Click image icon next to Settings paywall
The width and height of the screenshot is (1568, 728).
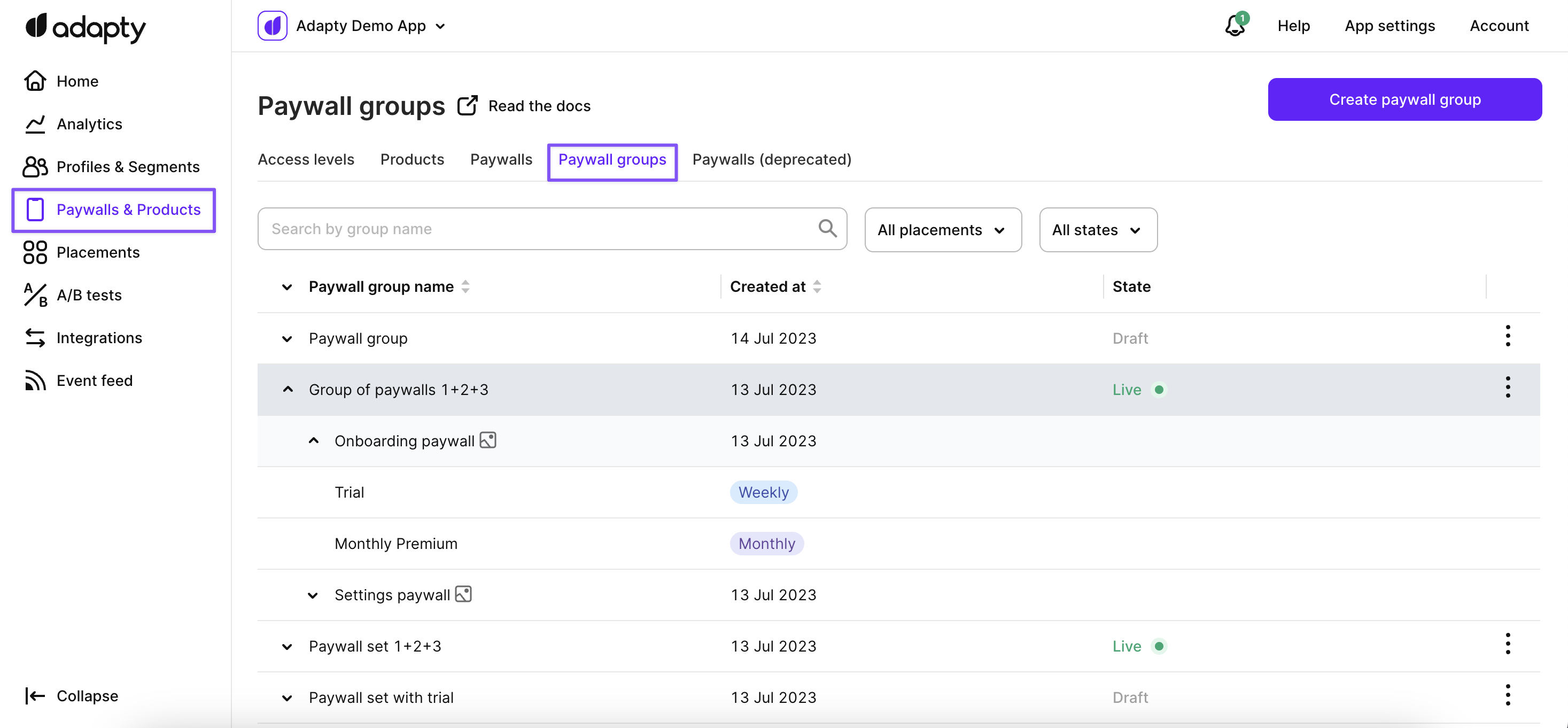pyautogui.click(x=463, y=594)
